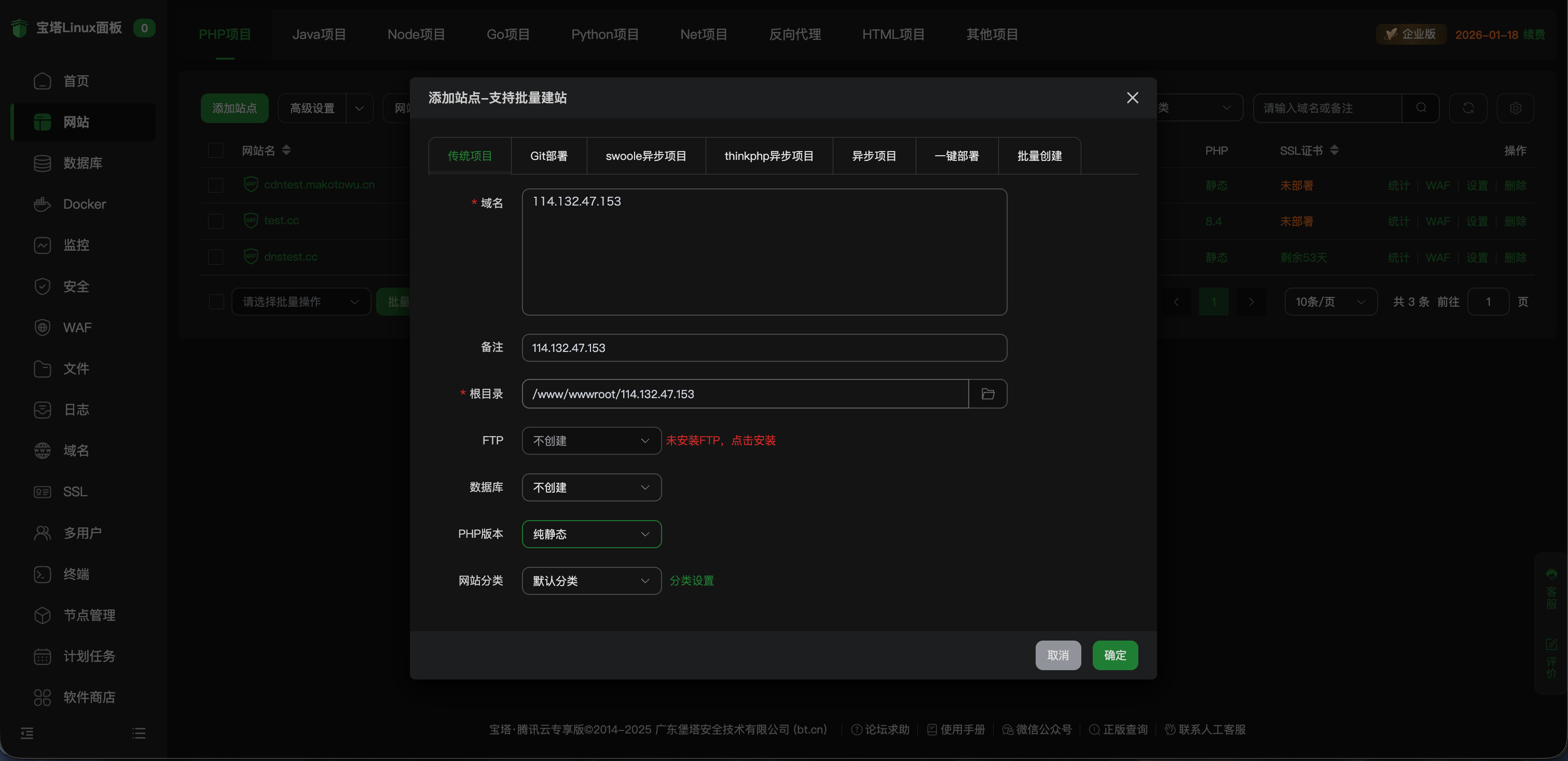The height and width of the screenshot is (761, 1568).
Task: Switch to the Python项目 tab
Action: click(x=604, y=34)
